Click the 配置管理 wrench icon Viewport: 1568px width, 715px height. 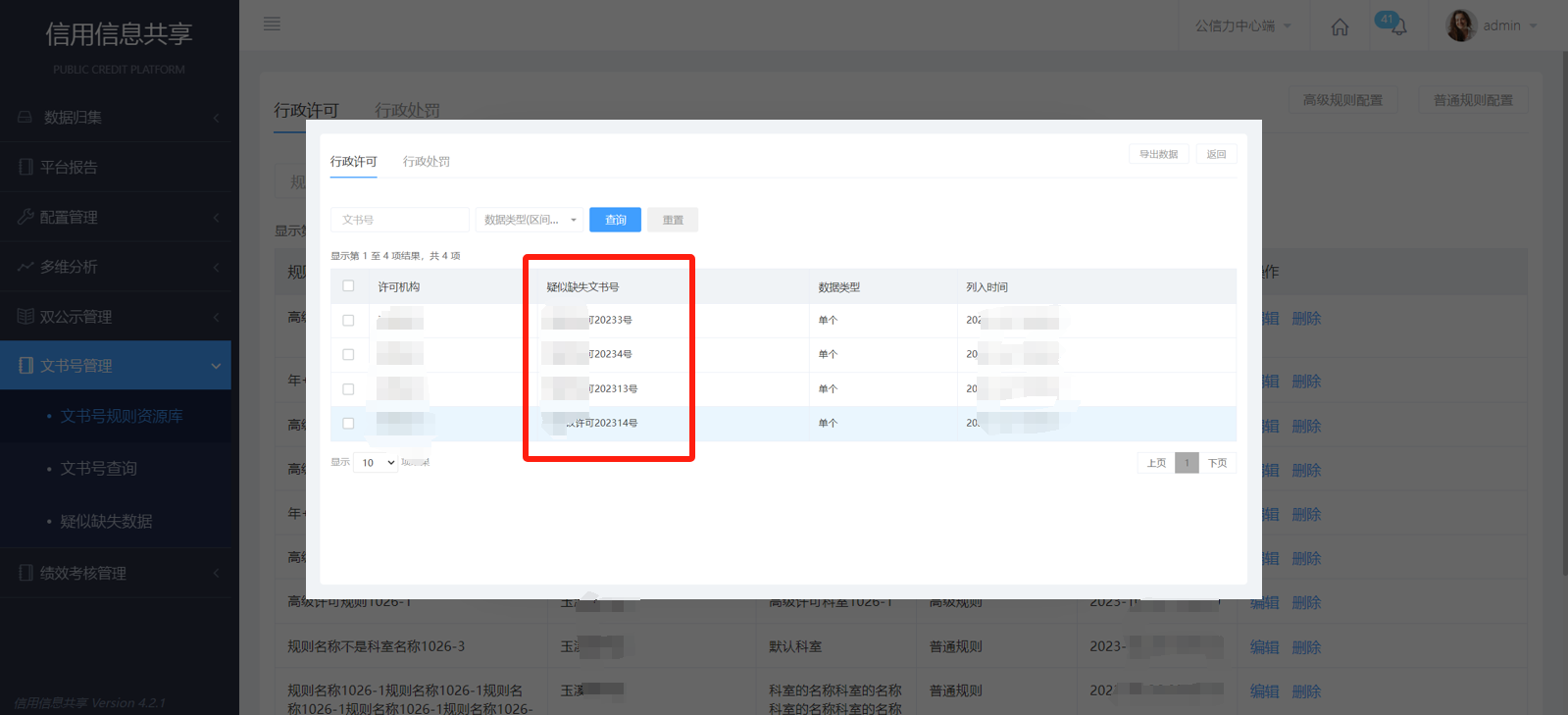pyautogui.click(x=25, y=217)
